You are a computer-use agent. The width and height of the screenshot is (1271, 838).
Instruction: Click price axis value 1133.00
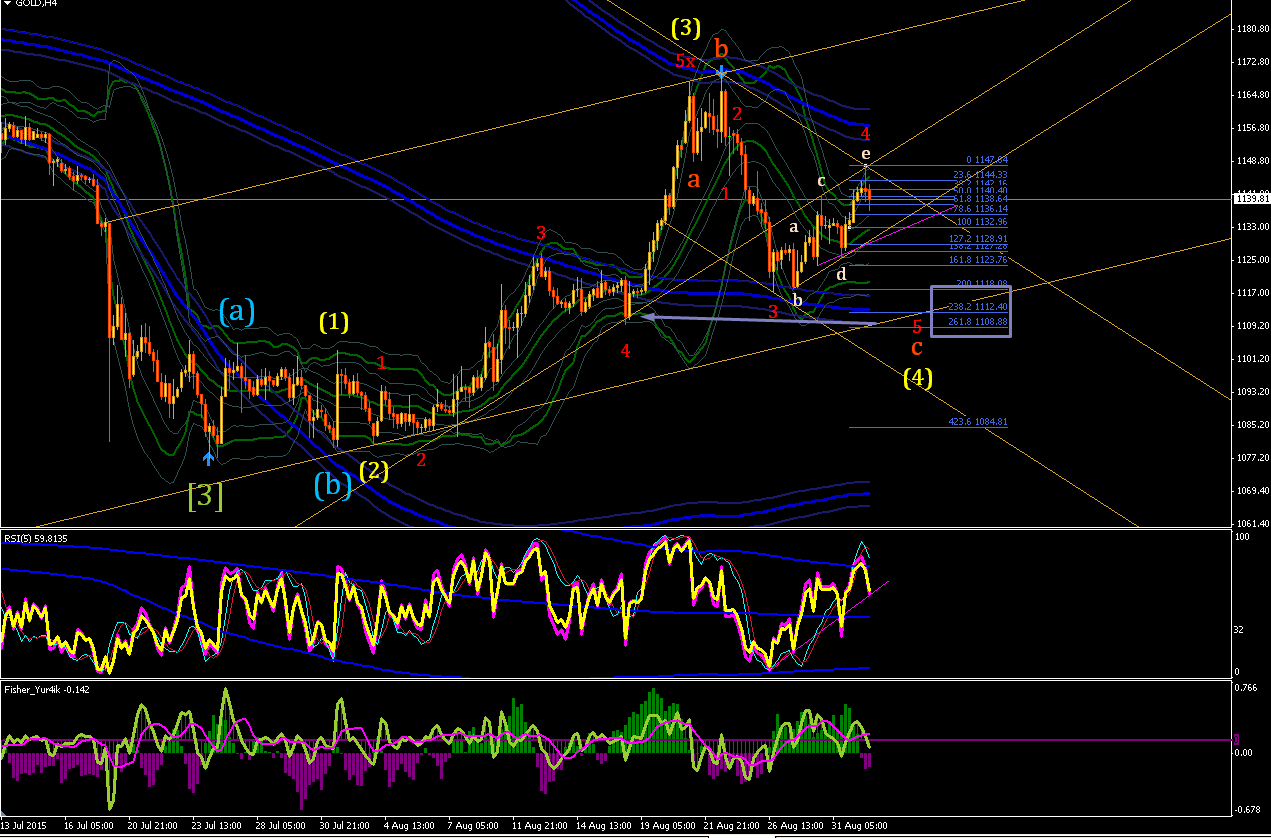(1252, 227)
